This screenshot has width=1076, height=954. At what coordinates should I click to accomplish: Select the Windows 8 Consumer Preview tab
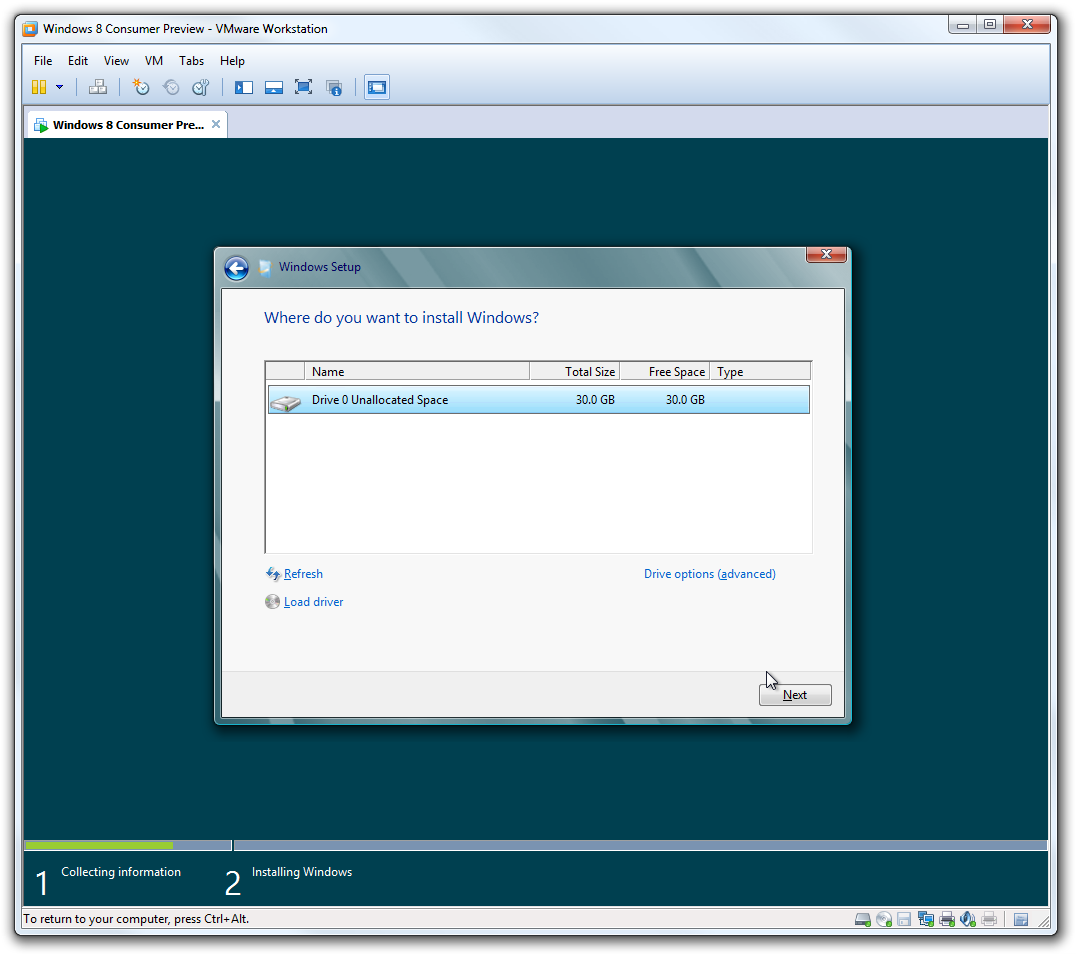coord(120,124)
